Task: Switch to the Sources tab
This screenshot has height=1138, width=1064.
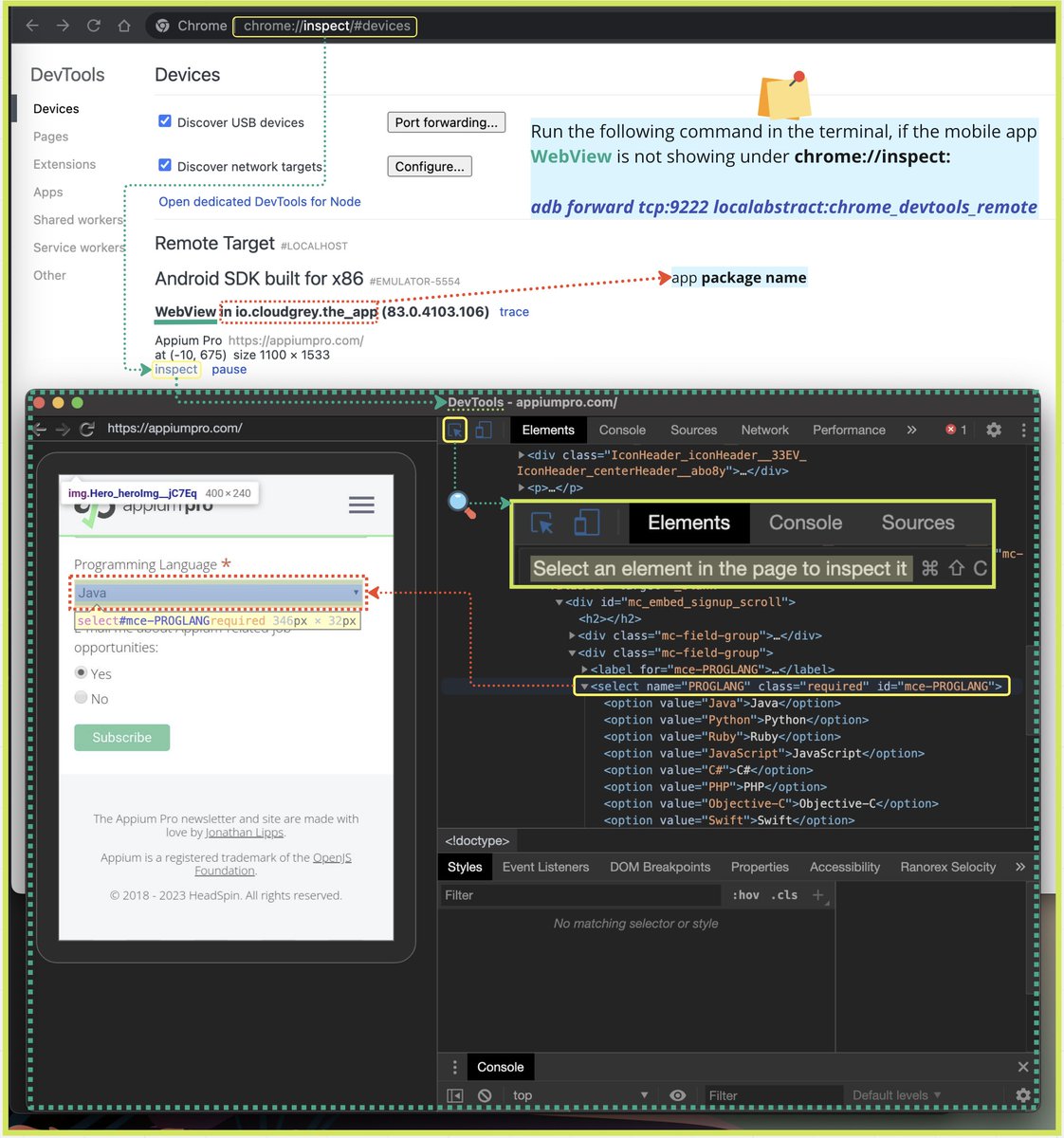Action: 693,431
